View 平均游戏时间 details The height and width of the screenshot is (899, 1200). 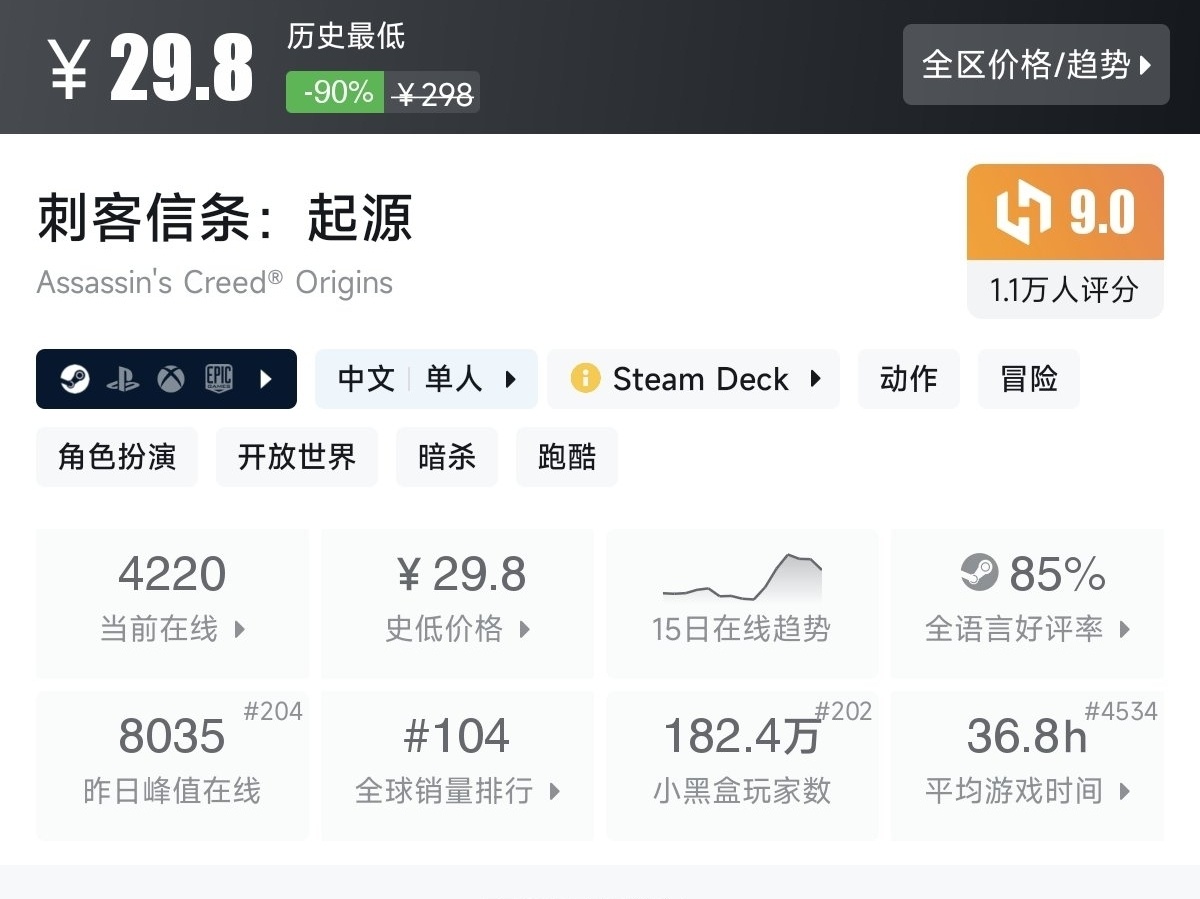[x=1027, y=765]
